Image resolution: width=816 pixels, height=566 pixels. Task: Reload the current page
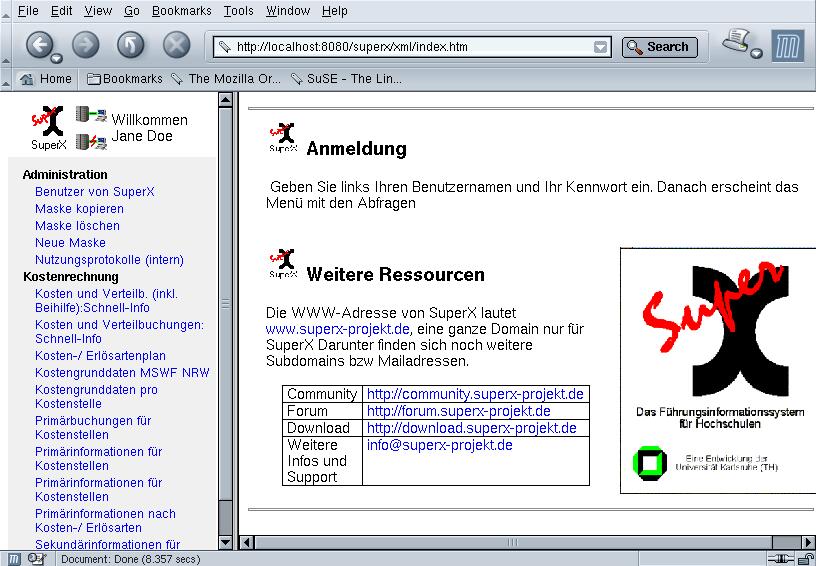coord(130,45)
